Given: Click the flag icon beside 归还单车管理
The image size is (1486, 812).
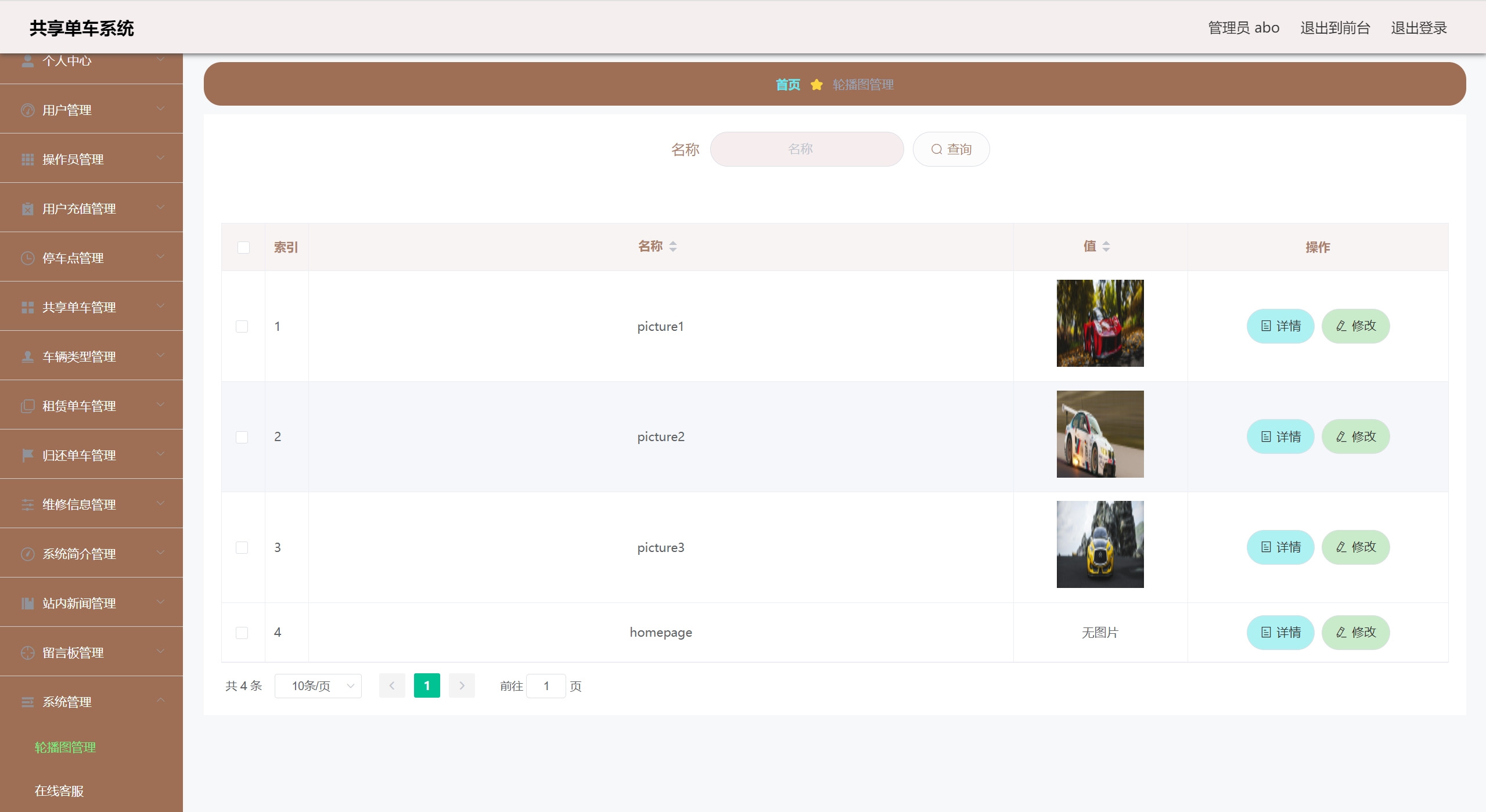Looking at the screenshot, I should (27, 455).
